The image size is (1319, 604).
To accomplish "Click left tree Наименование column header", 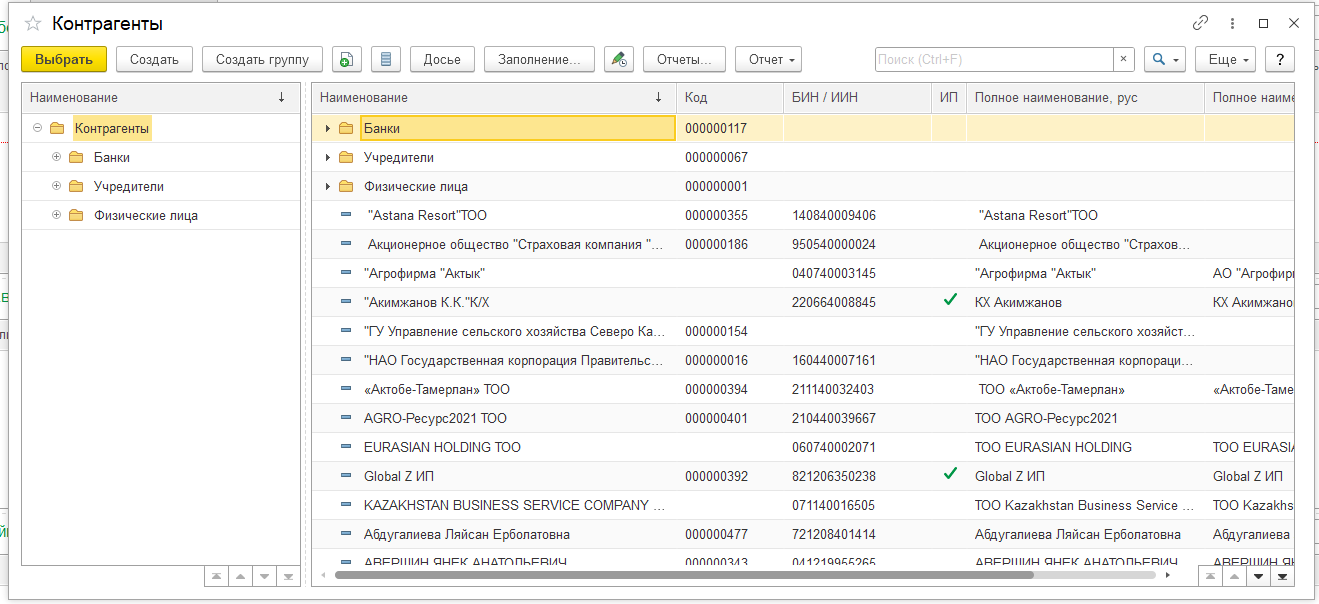I will tap(161, 97).
